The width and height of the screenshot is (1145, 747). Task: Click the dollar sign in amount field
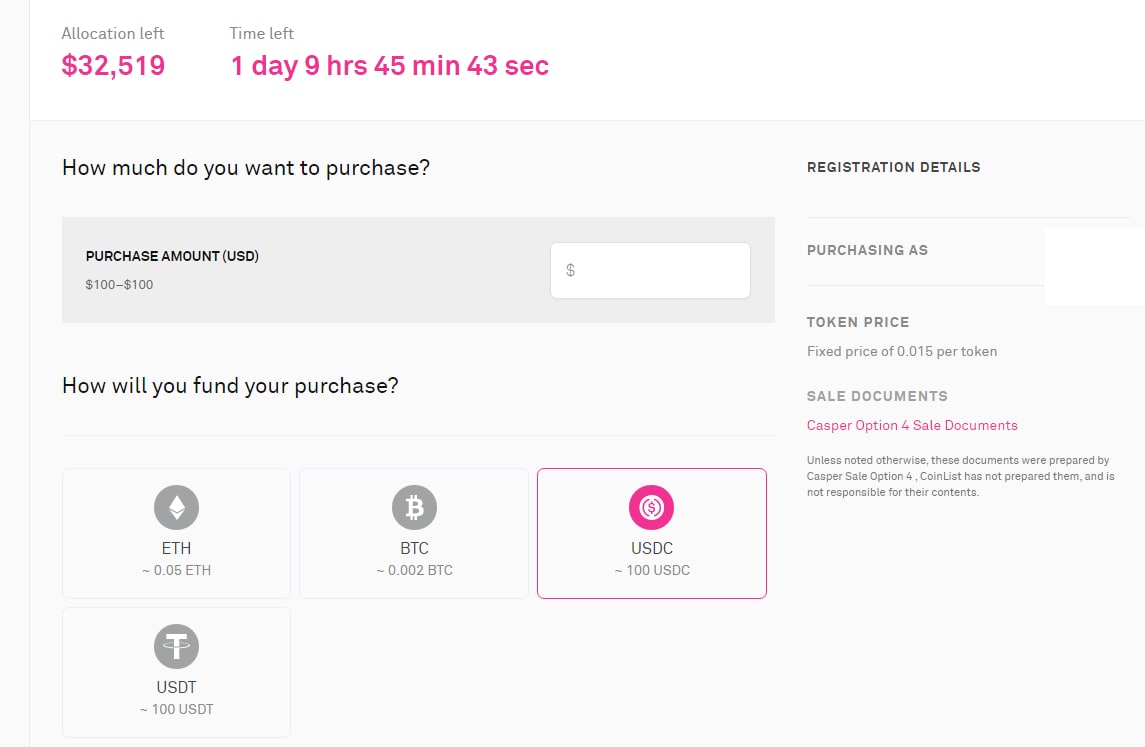pos(570,270)
